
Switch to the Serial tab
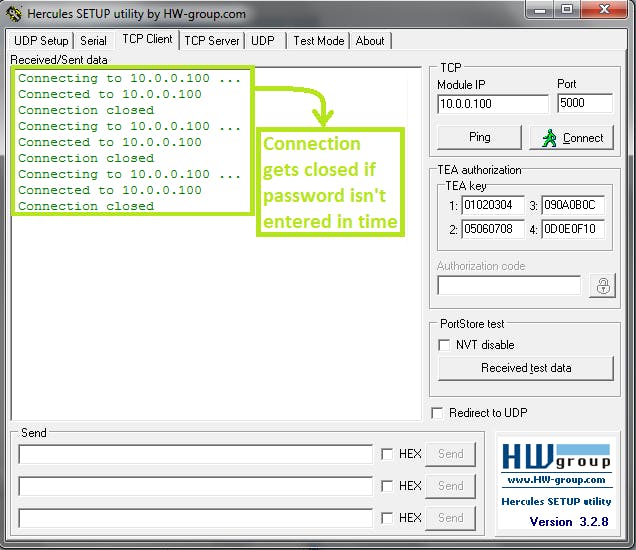coord(93,41)
